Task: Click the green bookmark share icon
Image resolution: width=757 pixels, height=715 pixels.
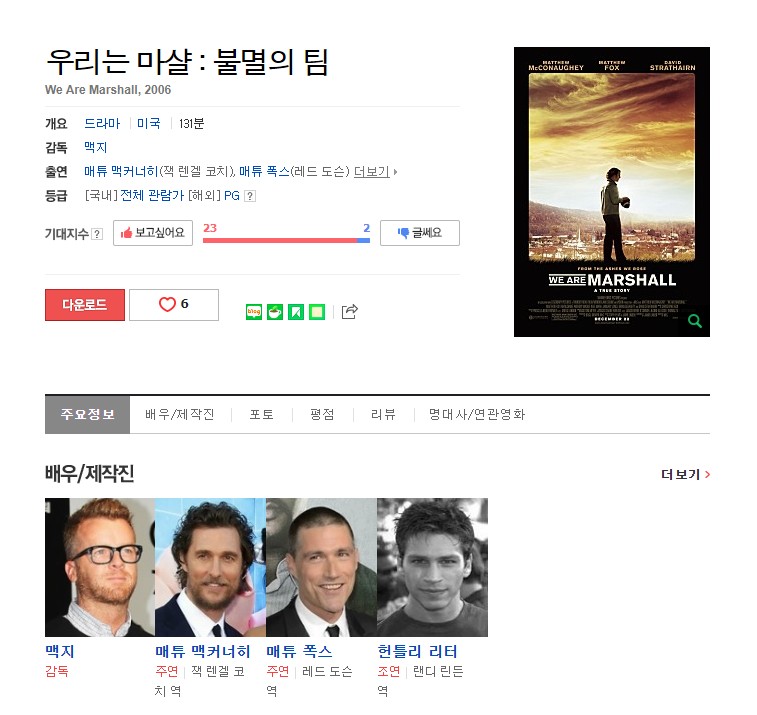Action: click(x=296, y=312)
